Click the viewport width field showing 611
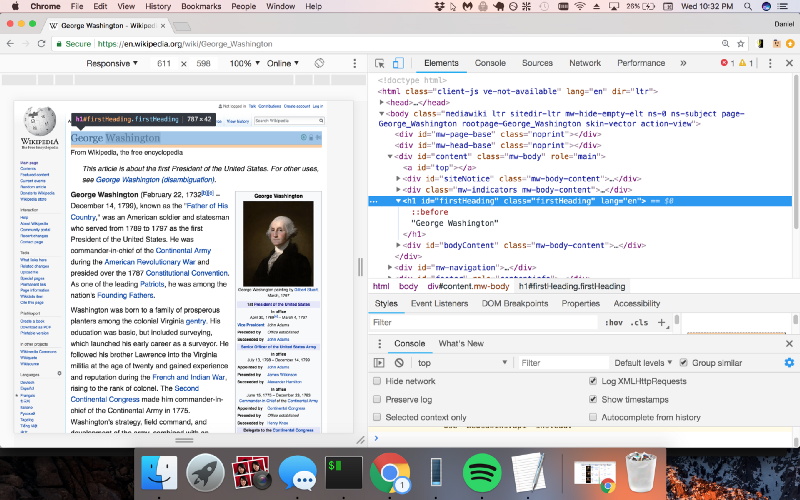Screen dimensions: 800x500 pos(164,63)
